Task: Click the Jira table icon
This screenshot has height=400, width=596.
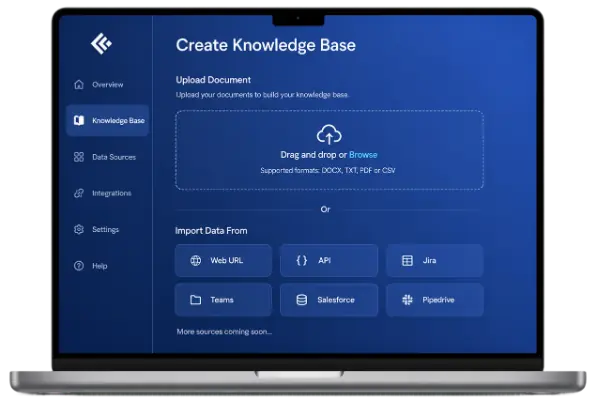Action: point(407,260)
